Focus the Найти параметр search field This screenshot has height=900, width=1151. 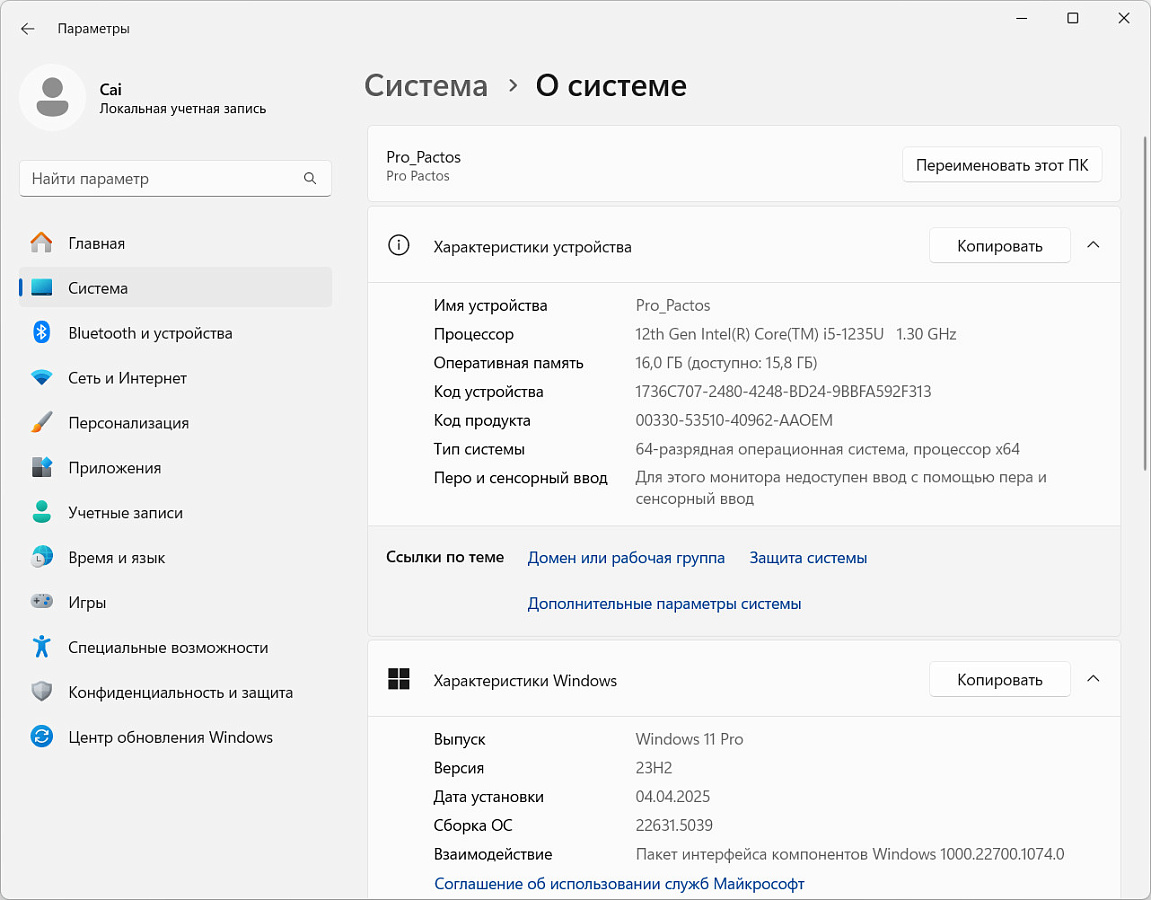point(175,178)
